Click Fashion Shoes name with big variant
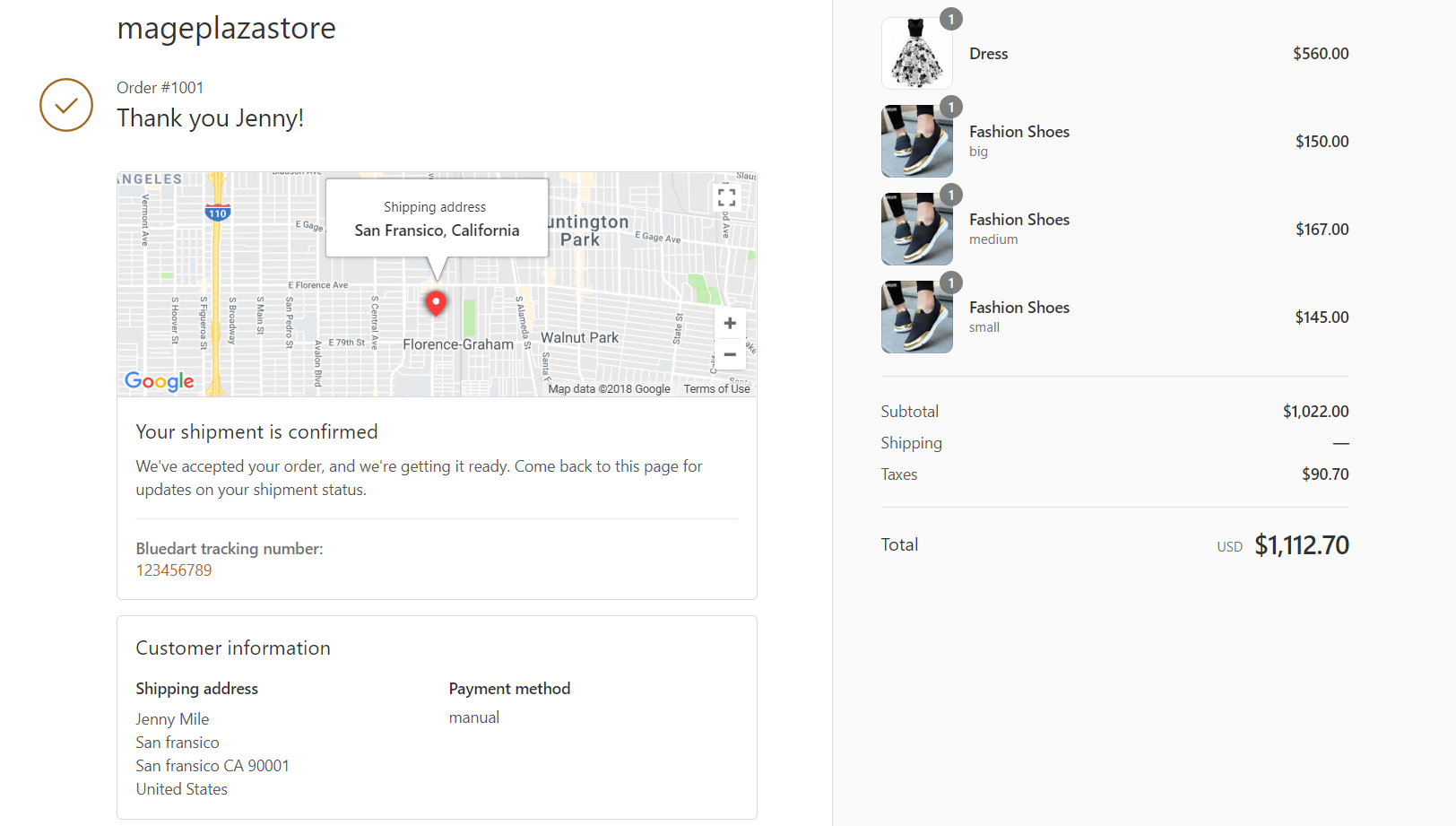1456x826 pixels. 1019,132
